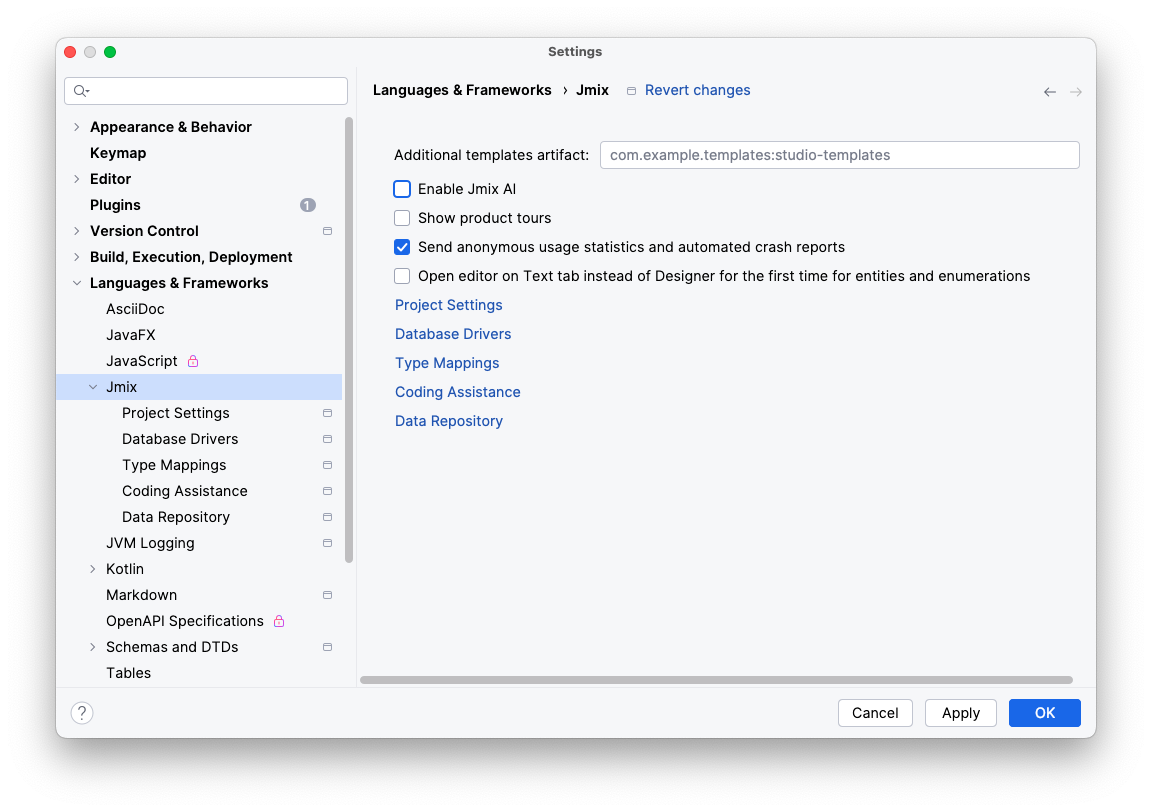Select Type Mappings in the sidebar tree
This screenshot has width=1152, height=812.
click(174, 464)
